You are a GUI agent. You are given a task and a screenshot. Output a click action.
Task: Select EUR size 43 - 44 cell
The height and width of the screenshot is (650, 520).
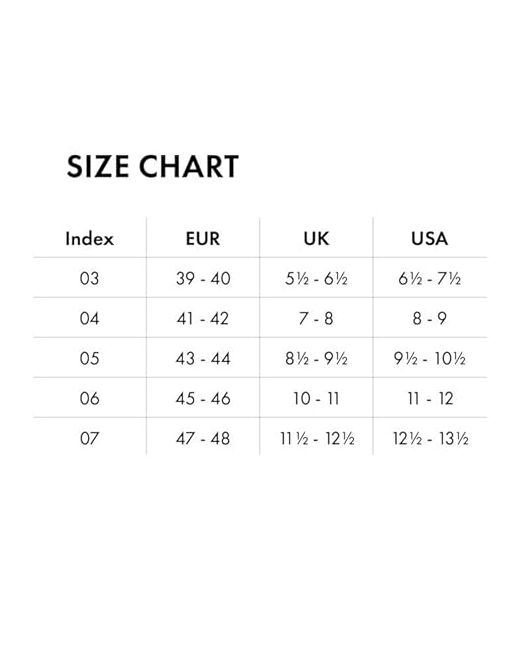[203, 358]
